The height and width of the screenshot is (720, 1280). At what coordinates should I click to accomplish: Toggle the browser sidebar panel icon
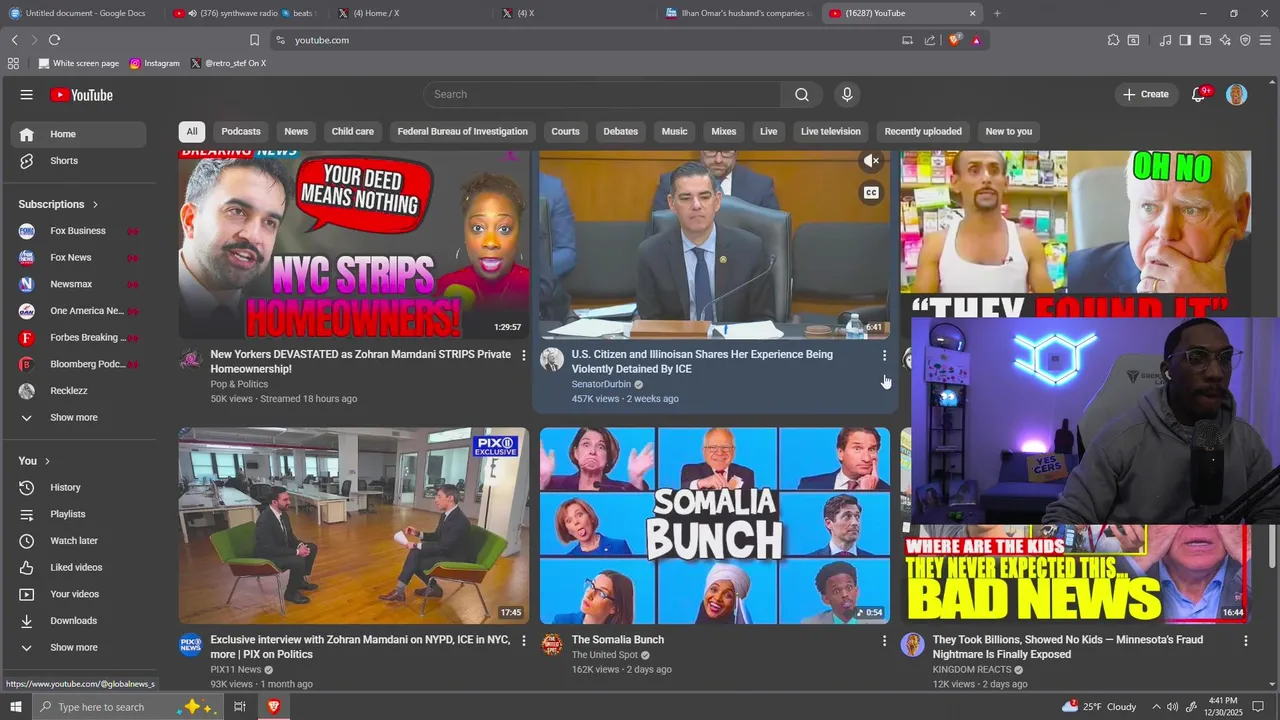1185,40
